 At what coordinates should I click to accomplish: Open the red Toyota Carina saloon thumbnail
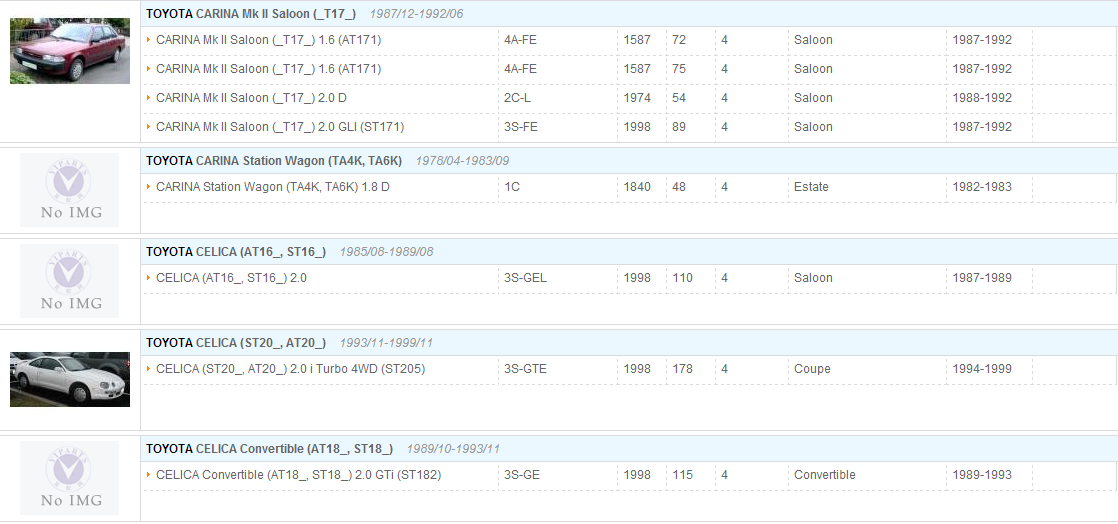(70, 51)
